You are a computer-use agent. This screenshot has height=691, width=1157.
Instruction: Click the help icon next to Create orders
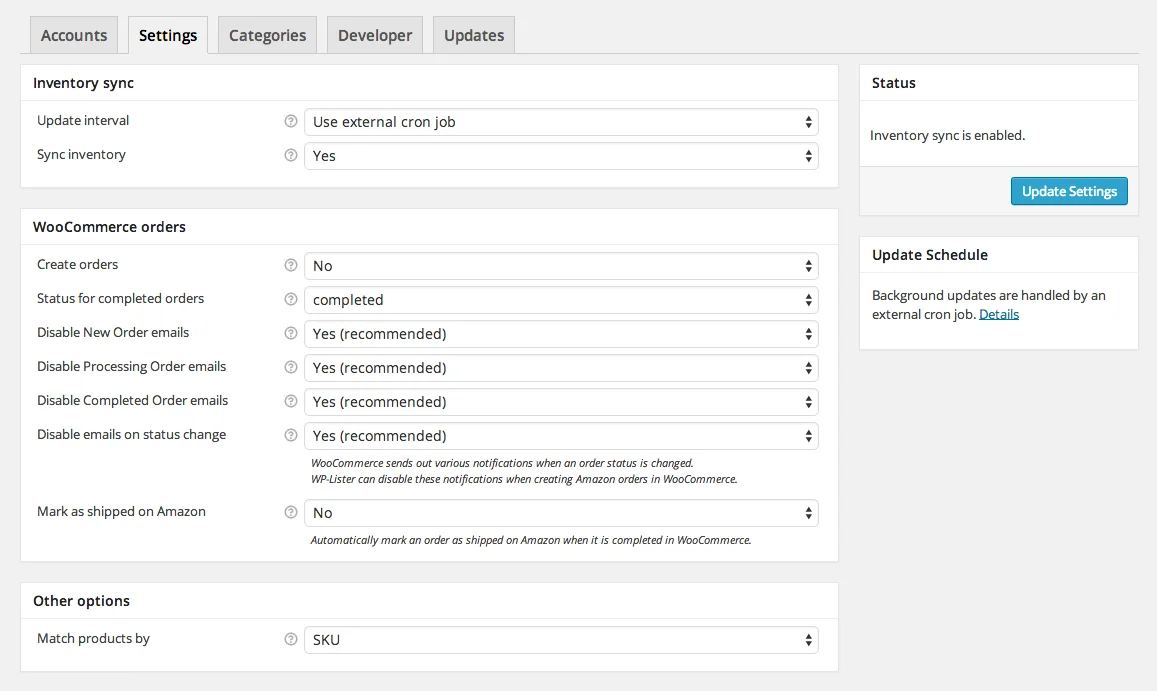coord(290,264)
